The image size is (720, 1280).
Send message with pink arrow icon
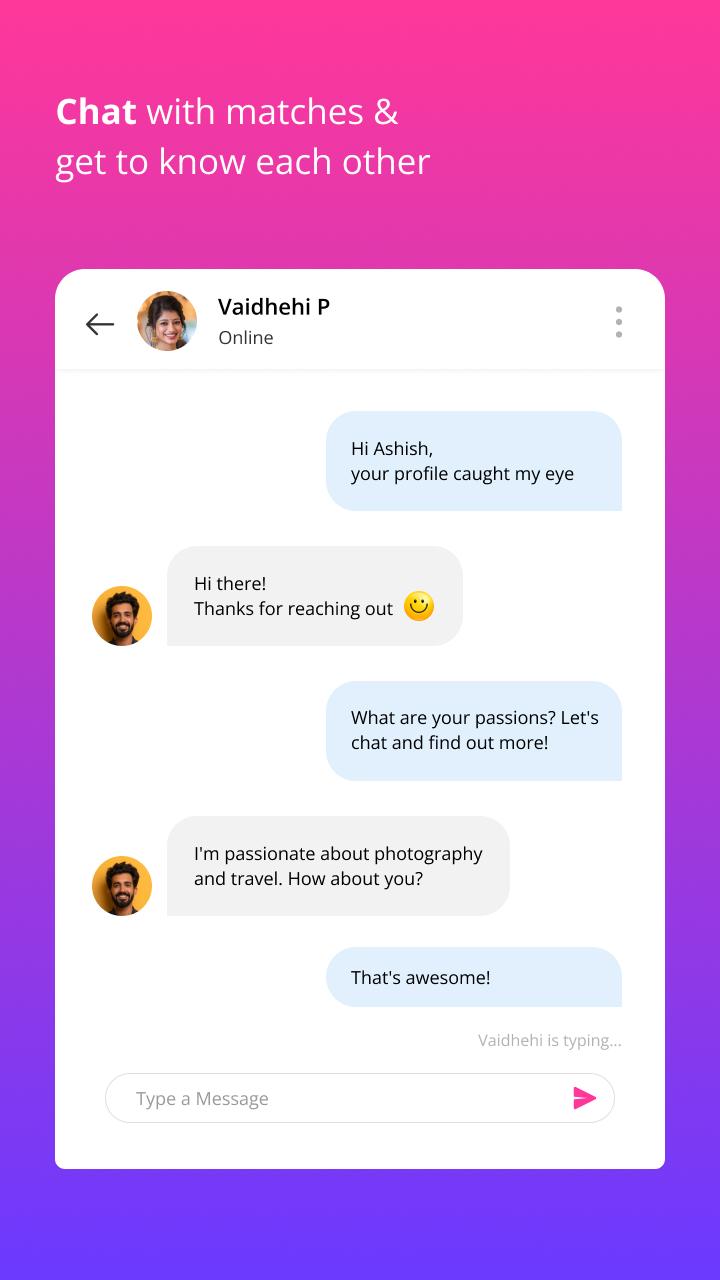pyautogui.click(x=585, y=1098)
